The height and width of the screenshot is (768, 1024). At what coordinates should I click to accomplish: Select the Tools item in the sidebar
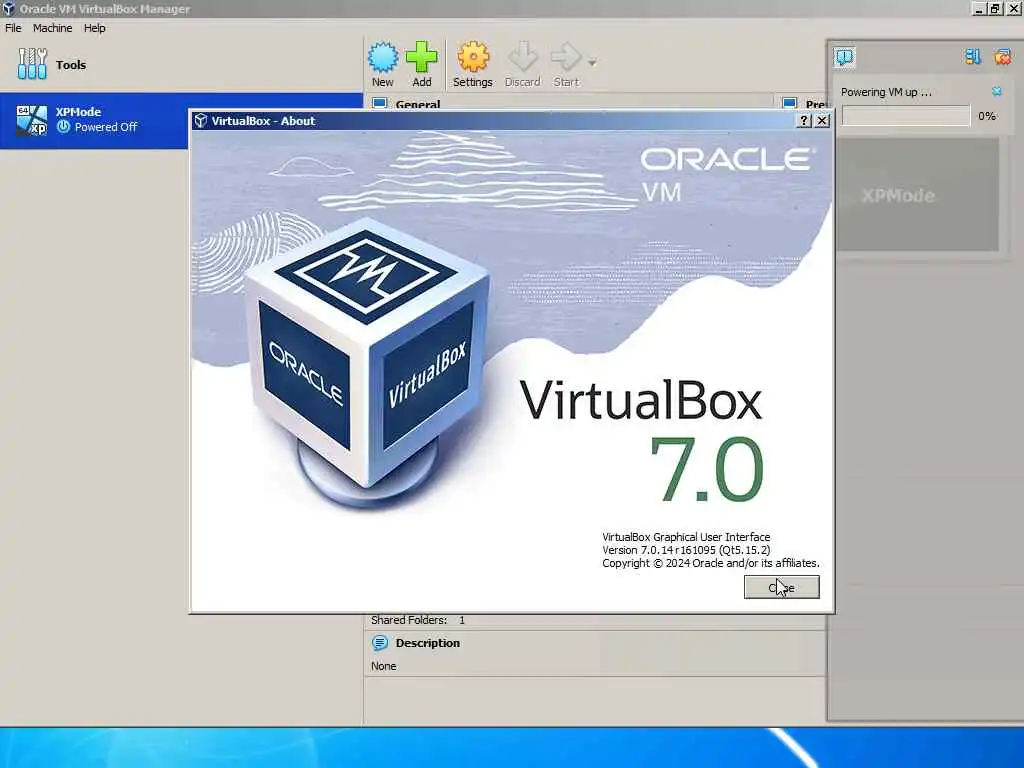click(x=181, y=65)
